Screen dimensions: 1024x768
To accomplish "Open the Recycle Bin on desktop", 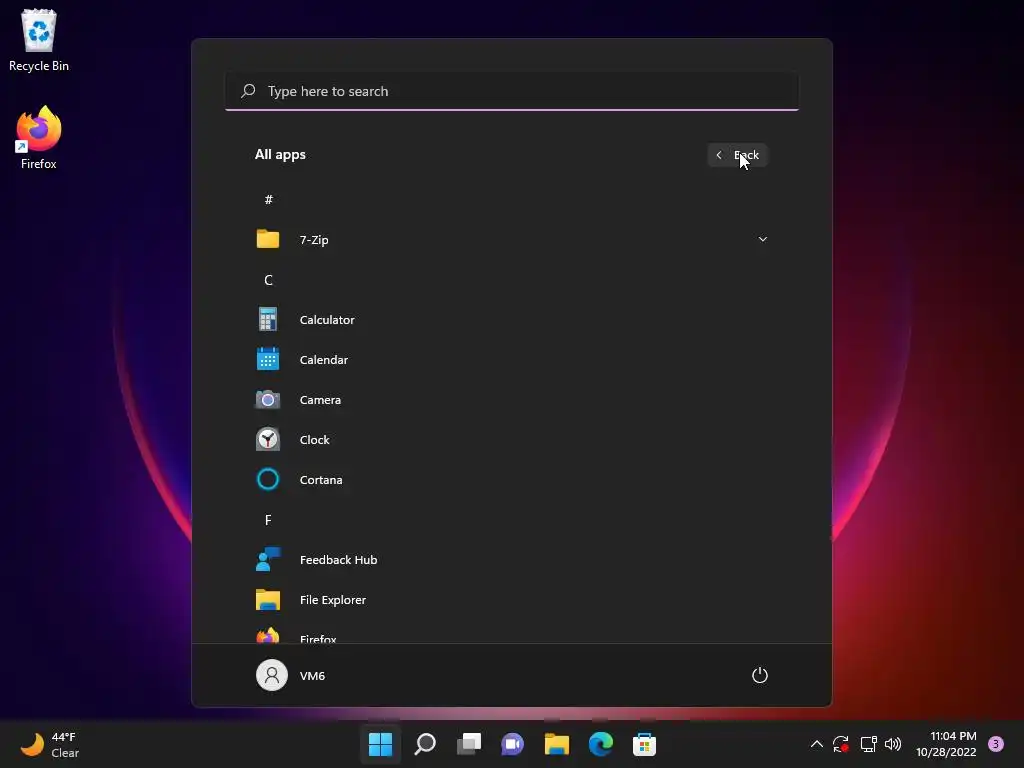I will pos(39,40).
